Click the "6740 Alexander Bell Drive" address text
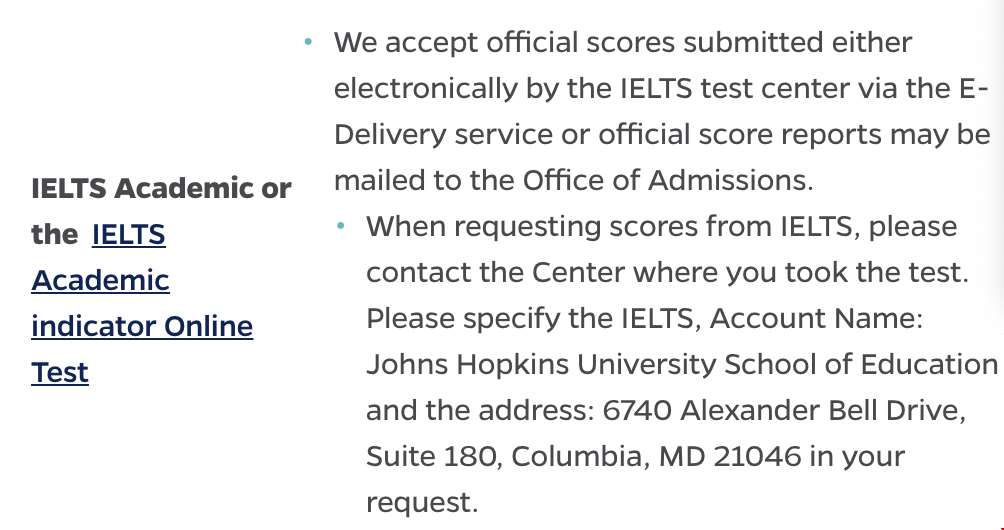This screenshot has width=1004, height=530. pyautogui.click(x=784, y=410)
